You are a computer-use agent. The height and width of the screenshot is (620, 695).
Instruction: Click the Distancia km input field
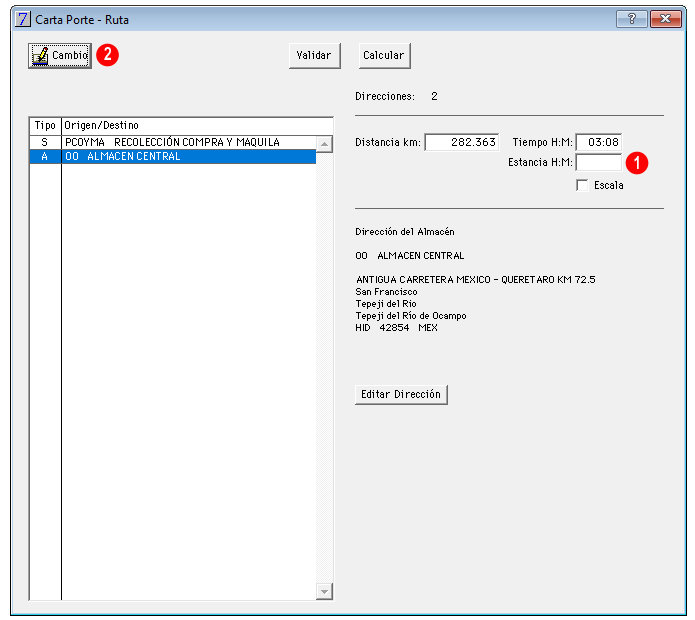(x=461, y=142)
